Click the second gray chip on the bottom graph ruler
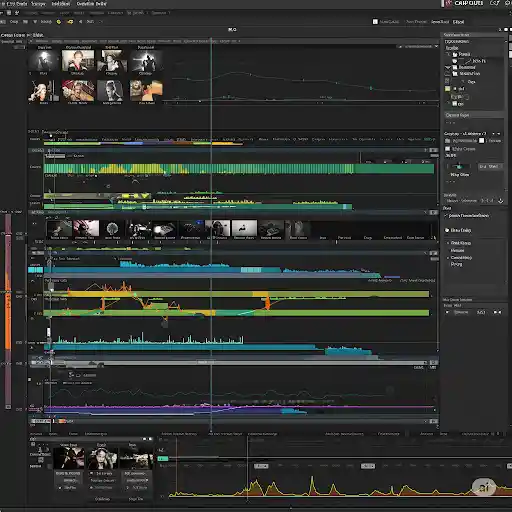 click(x=368, y=466)
